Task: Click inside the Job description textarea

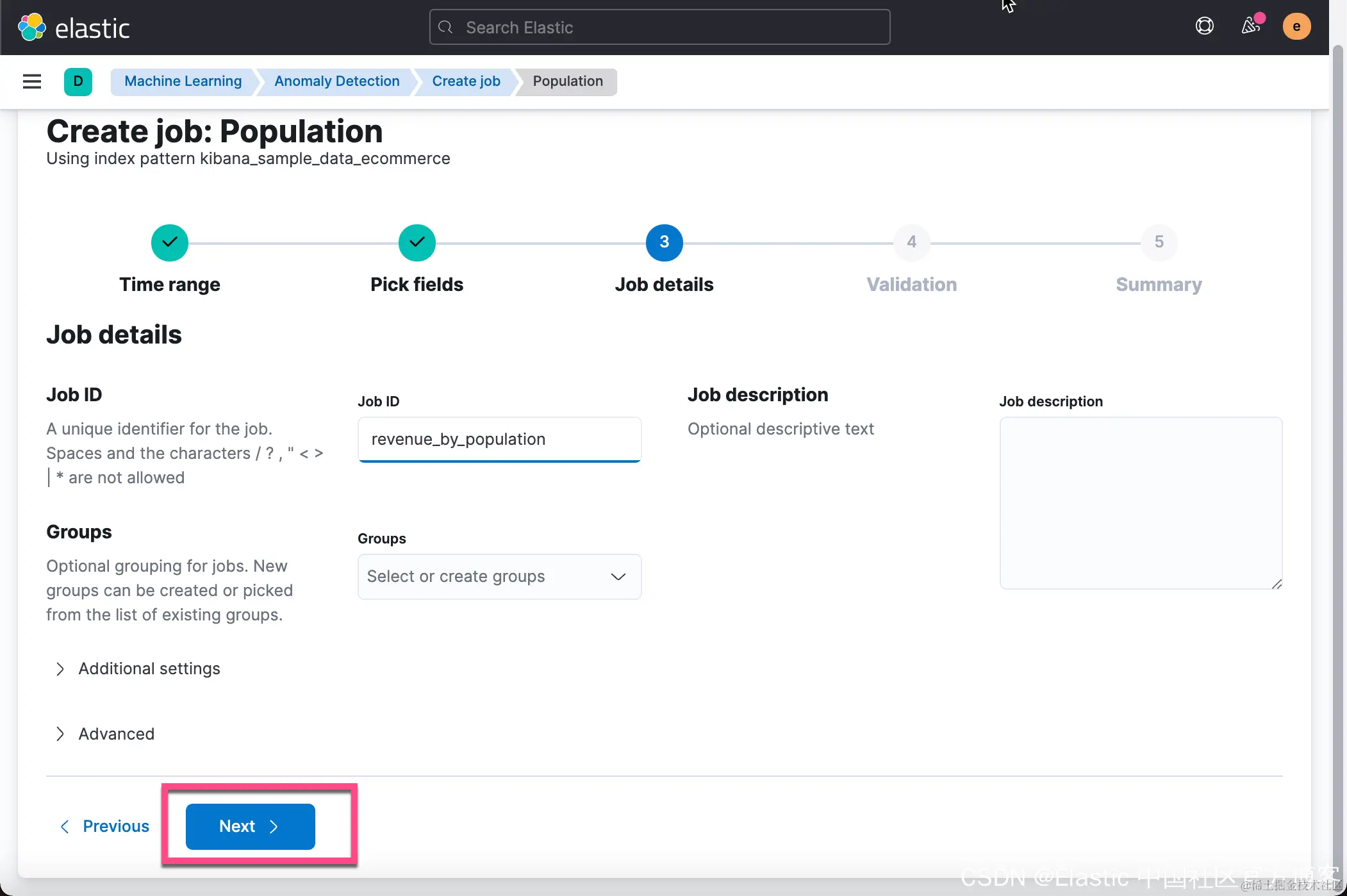Action: (1141, 503)
